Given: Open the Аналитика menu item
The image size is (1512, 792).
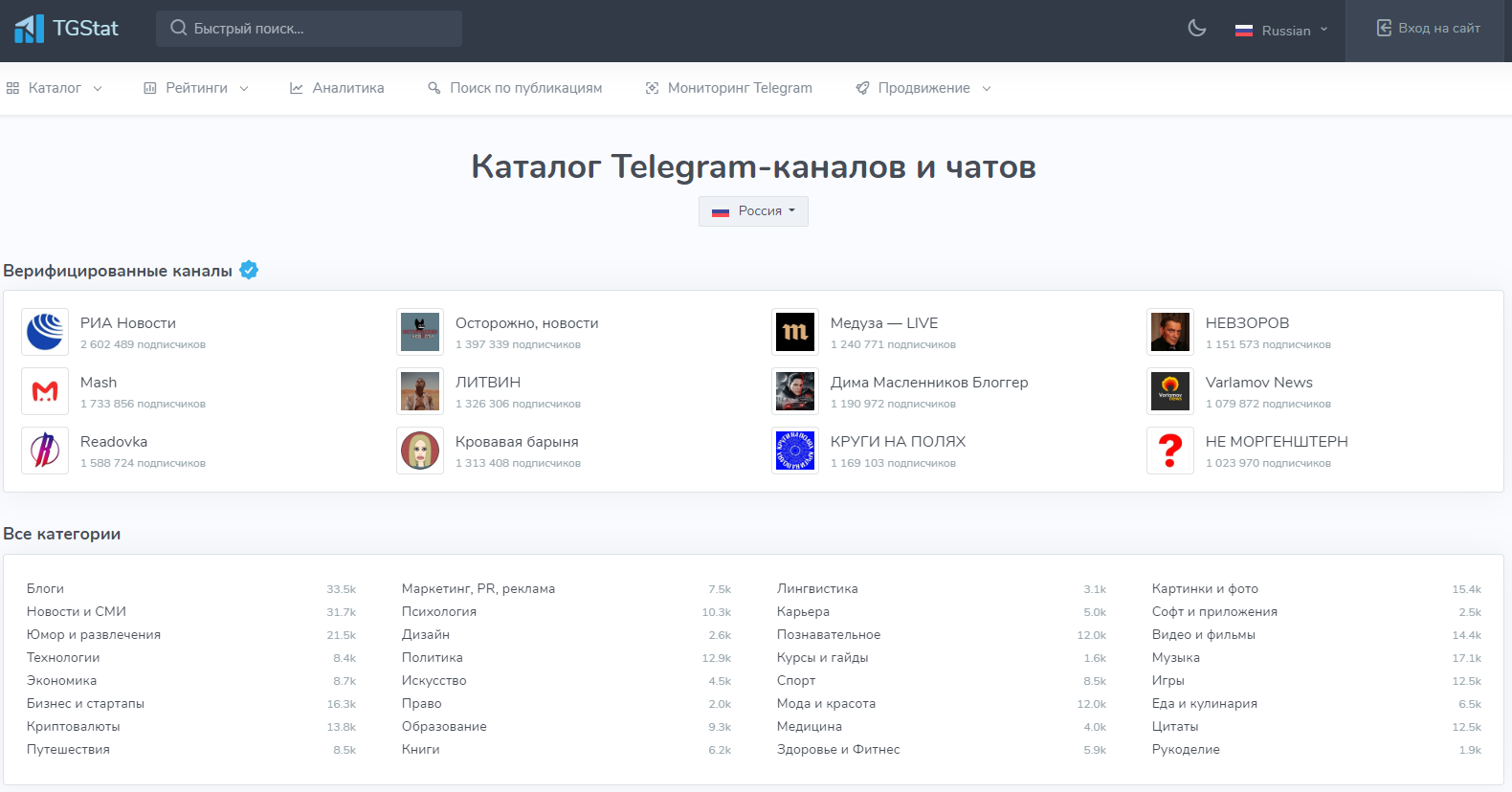Looking at the screenshot, I should [337, 88].
